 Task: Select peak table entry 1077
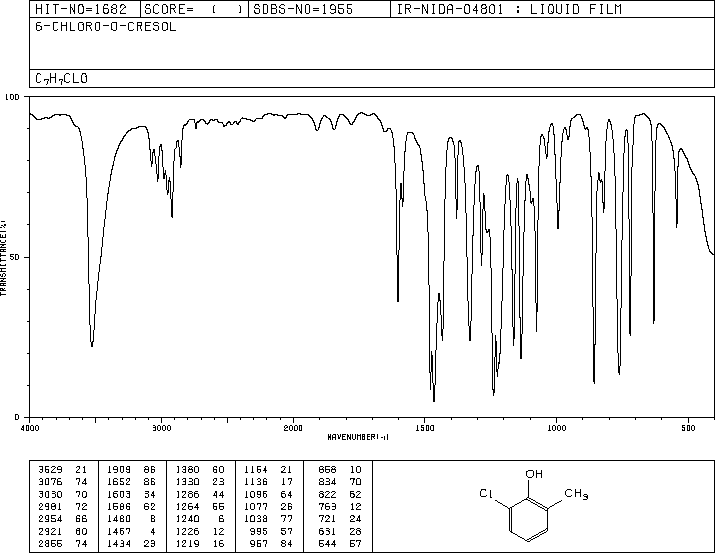(x=256, y=506)
